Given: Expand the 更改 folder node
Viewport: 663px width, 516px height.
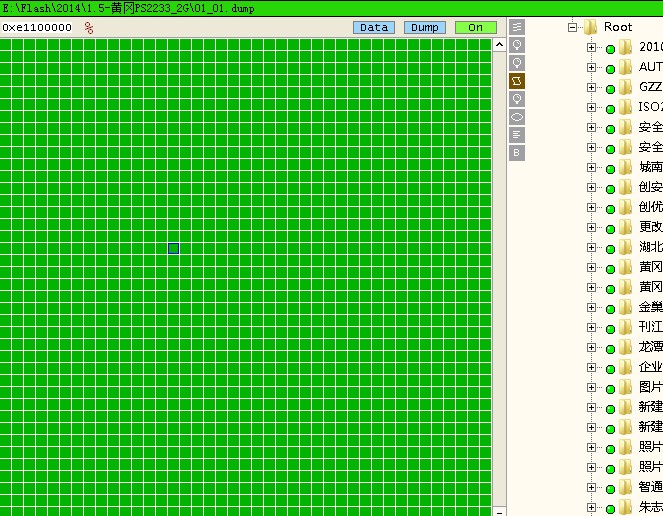Looking at the screenshot, I should coord(592,228).
